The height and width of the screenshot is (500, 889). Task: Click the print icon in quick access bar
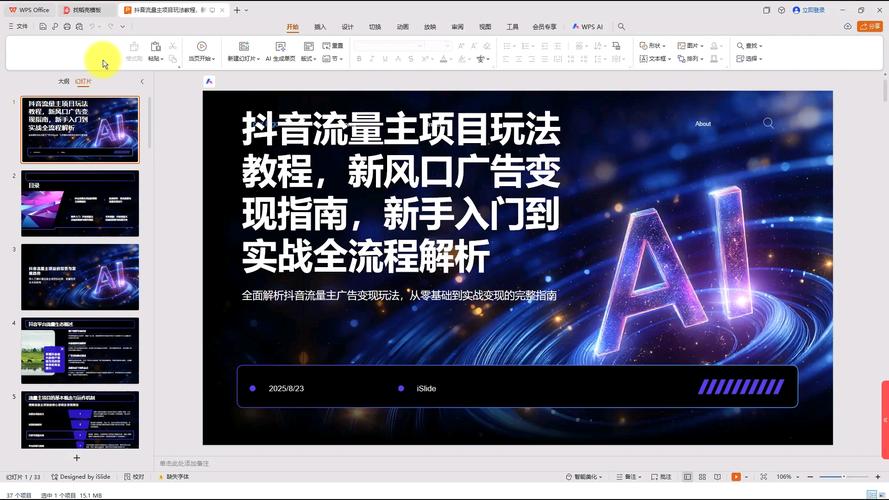[66, 27]
